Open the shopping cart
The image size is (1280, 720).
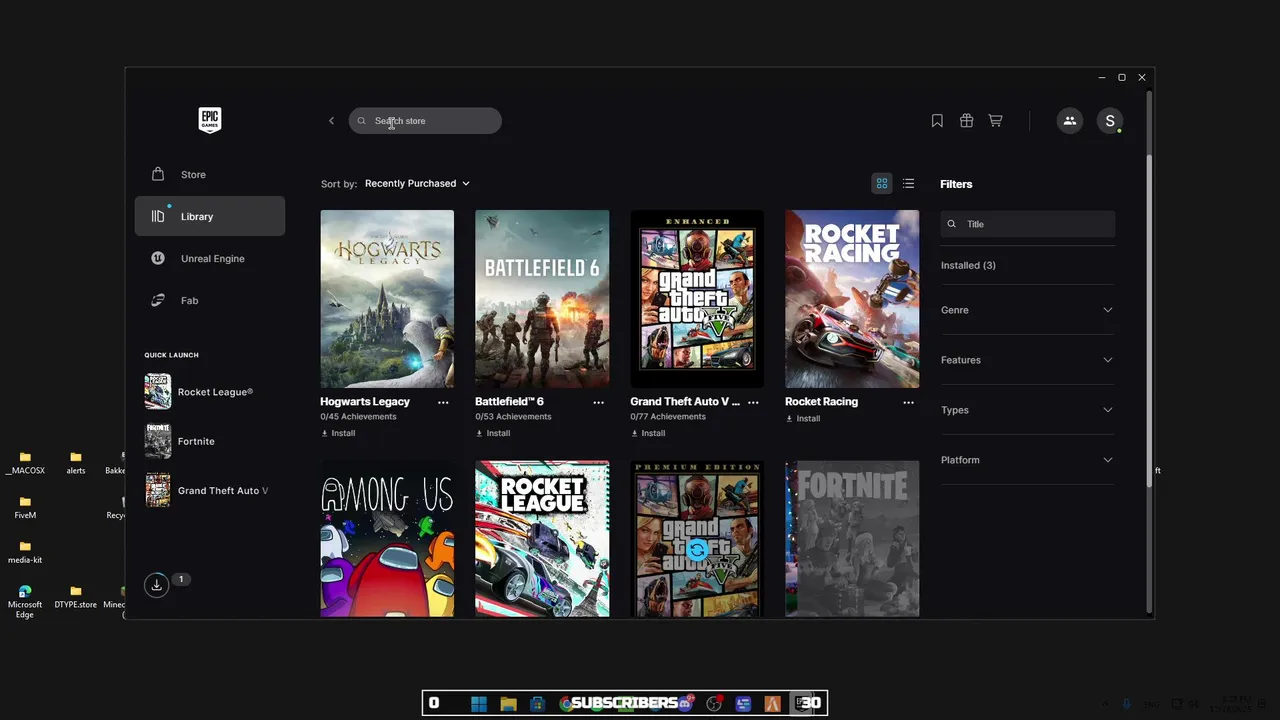click(995, 121)
